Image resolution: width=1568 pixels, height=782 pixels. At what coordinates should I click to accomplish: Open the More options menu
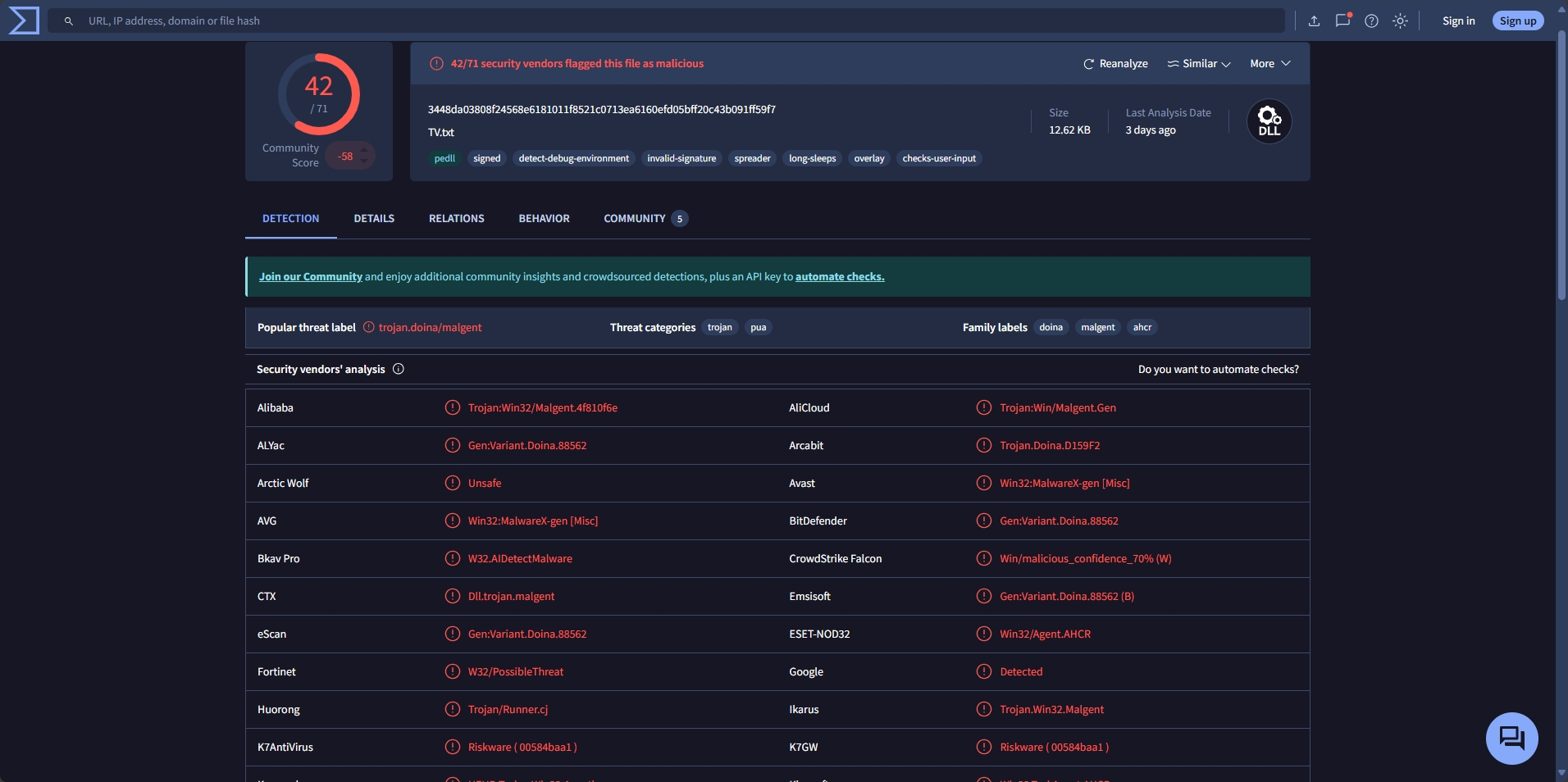click(x=1269, y=63)
